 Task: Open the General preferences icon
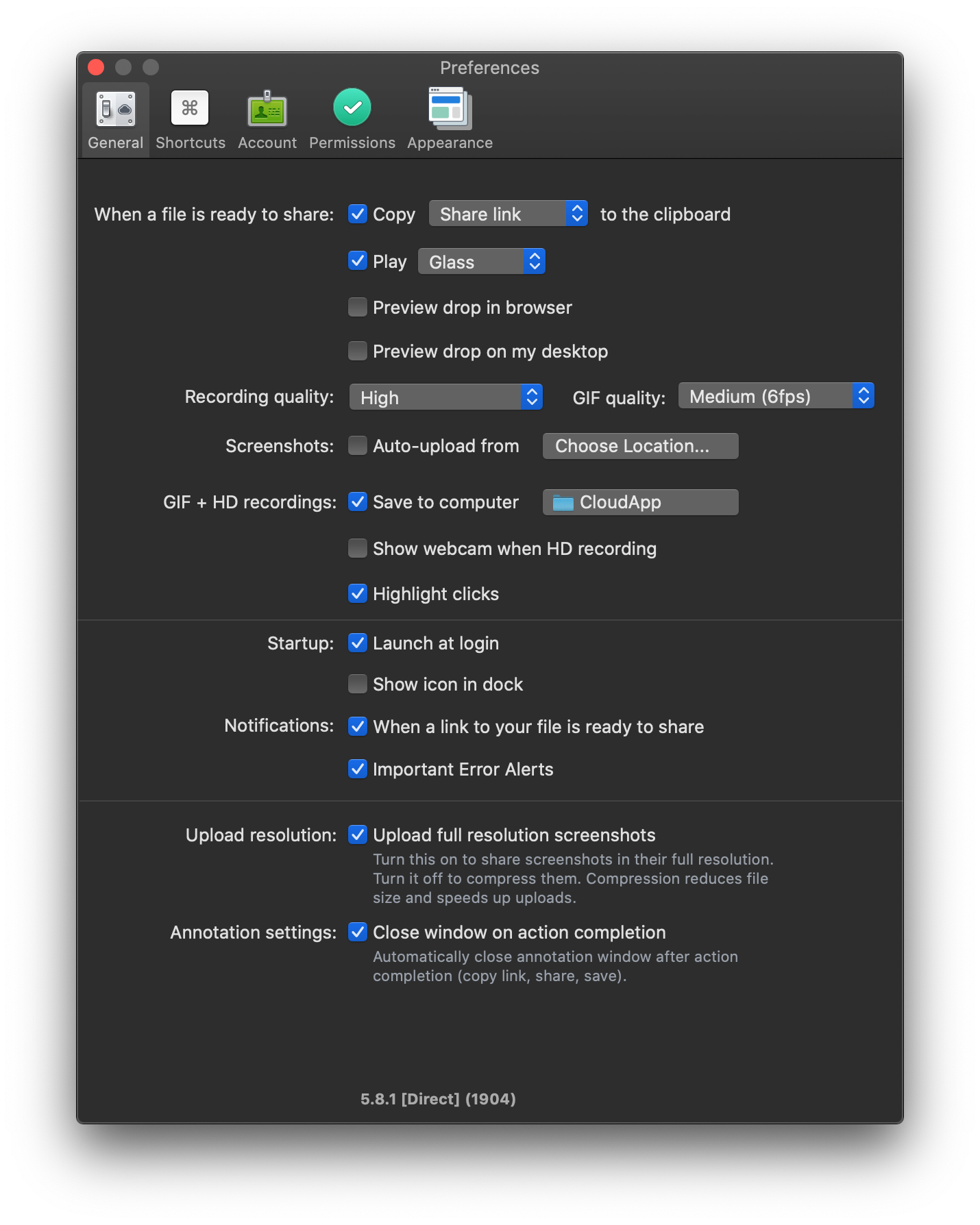115,109
